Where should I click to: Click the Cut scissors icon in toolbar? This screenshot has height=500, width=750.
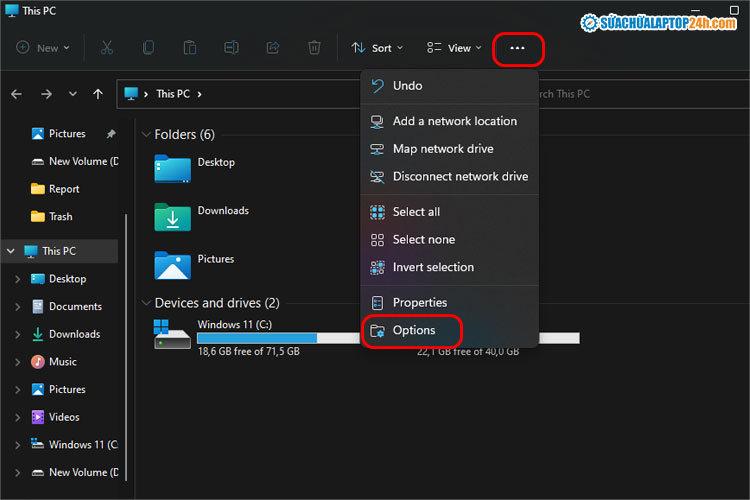(x=106, y=47)
